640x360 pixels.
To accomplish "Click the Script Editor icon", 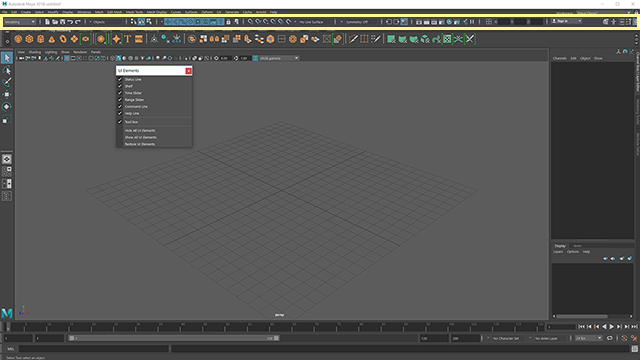I will (x=634, y=349).
